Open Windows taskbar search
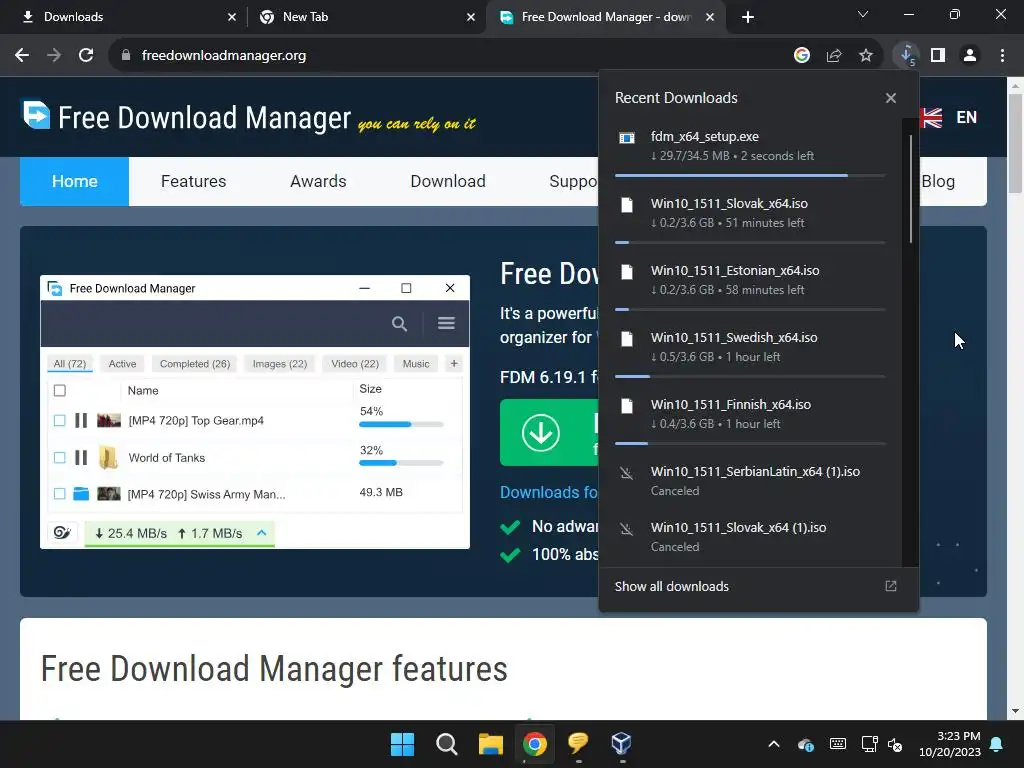1024x768 pixels. [x=447, y=744]
